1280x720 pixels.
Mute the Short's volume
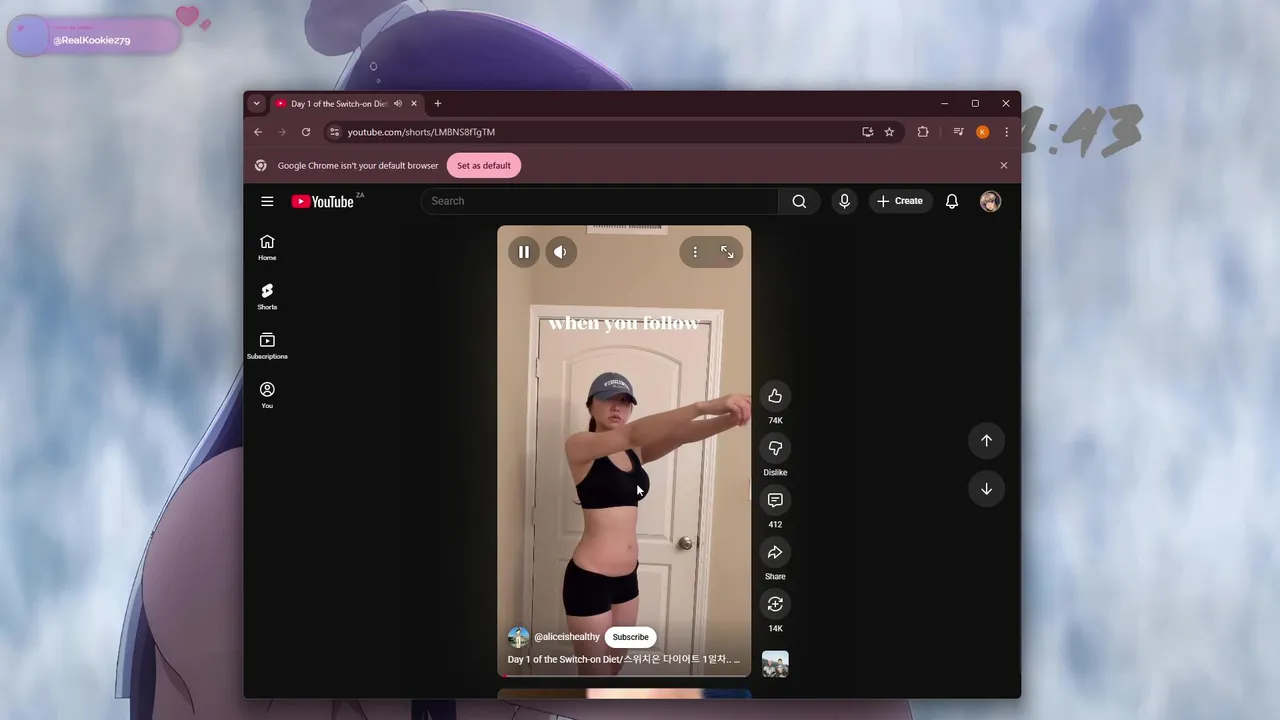pos(560,252)
